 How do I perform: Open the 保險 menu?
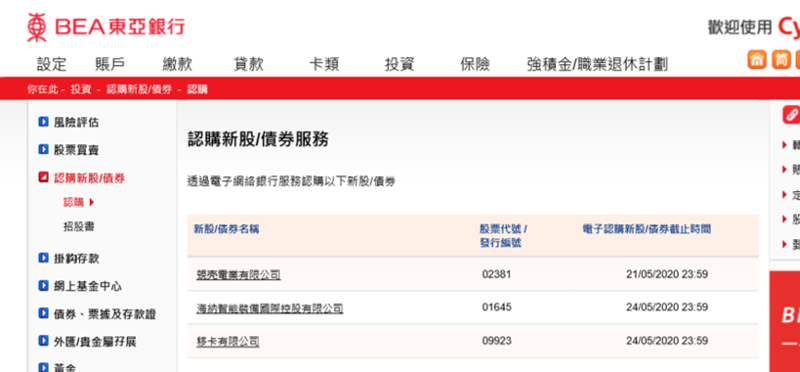475,64
